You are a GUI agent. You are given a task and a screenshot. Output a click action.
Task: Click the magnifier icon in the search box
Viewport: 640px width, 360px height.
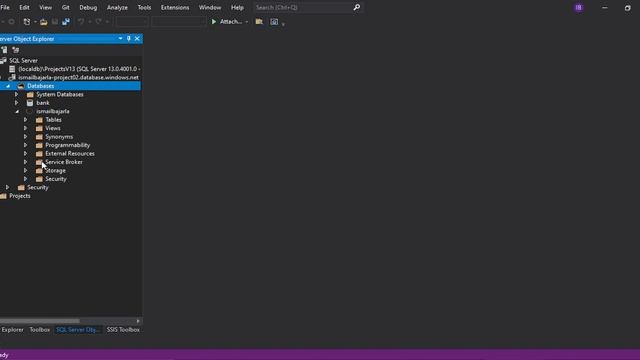(x=357, y=7)
